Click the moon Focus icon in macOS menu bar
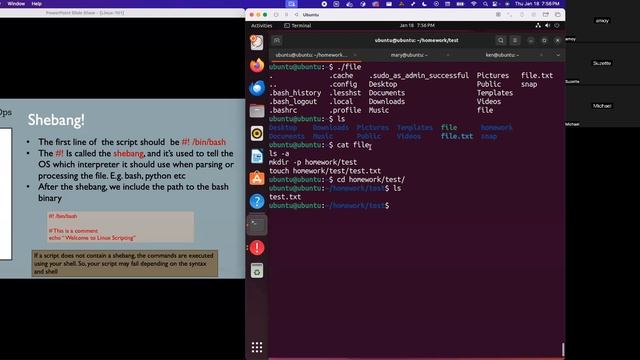The image size is (640, 360). click(x=424, y=4)
